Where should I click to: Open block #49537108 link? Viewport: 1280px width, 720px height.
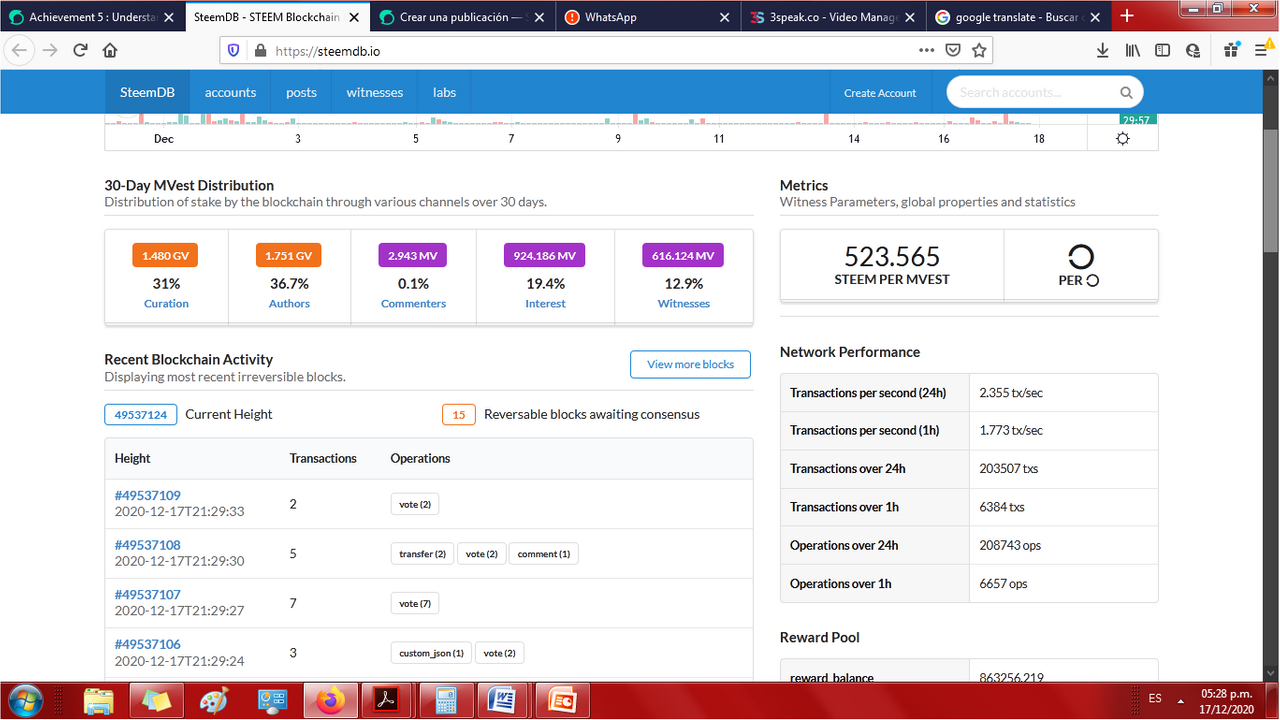[147, 545]
